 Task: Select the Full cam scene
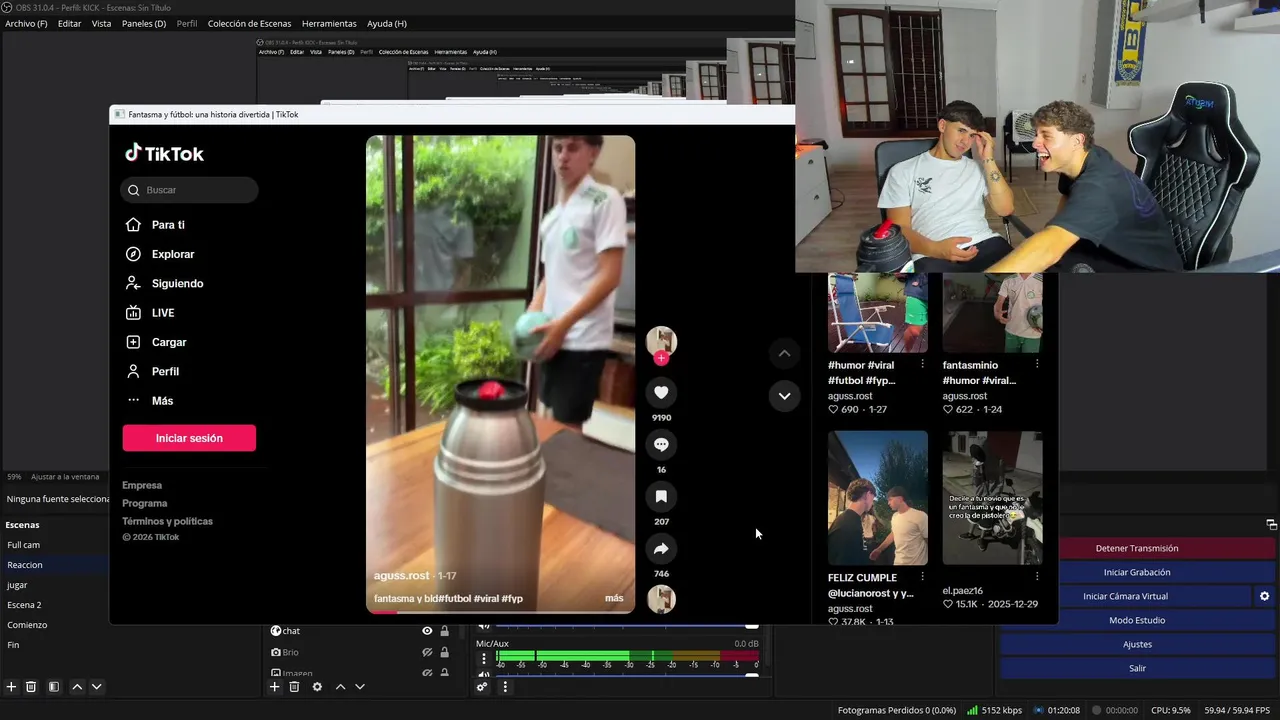[54, 545]
